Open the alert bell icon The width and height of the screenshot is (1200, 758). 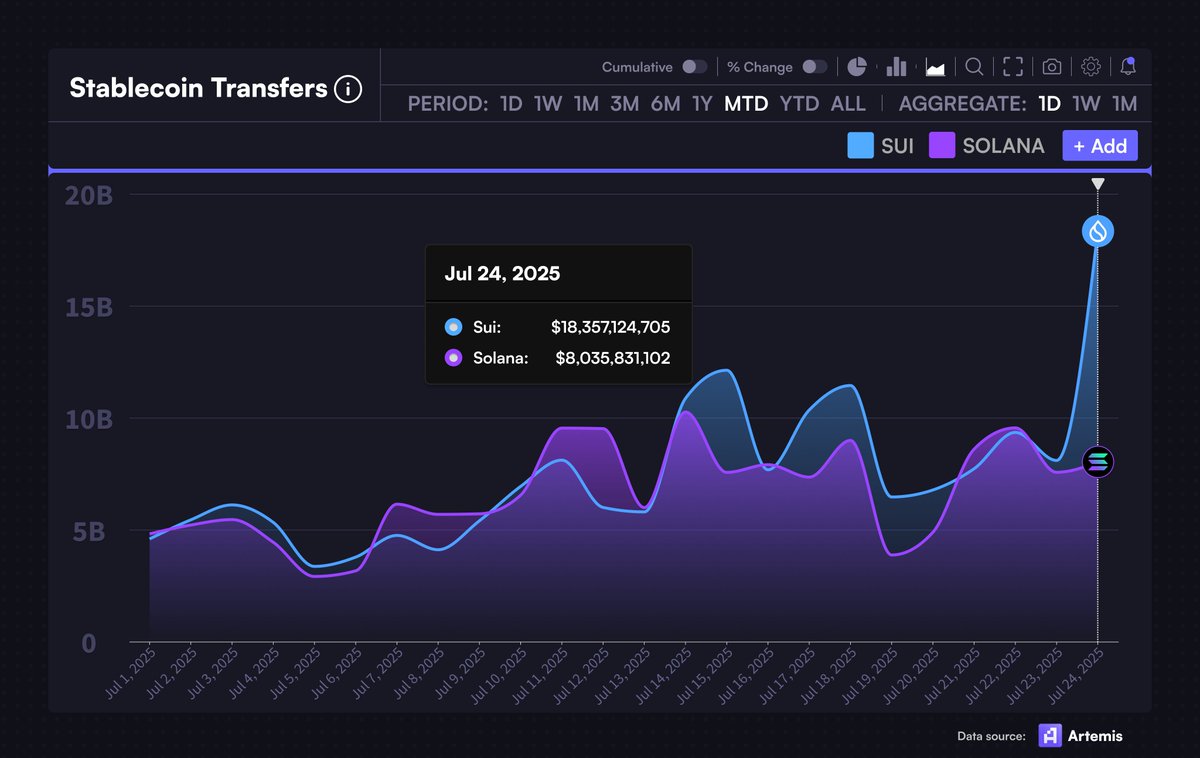click(1128, 67)
